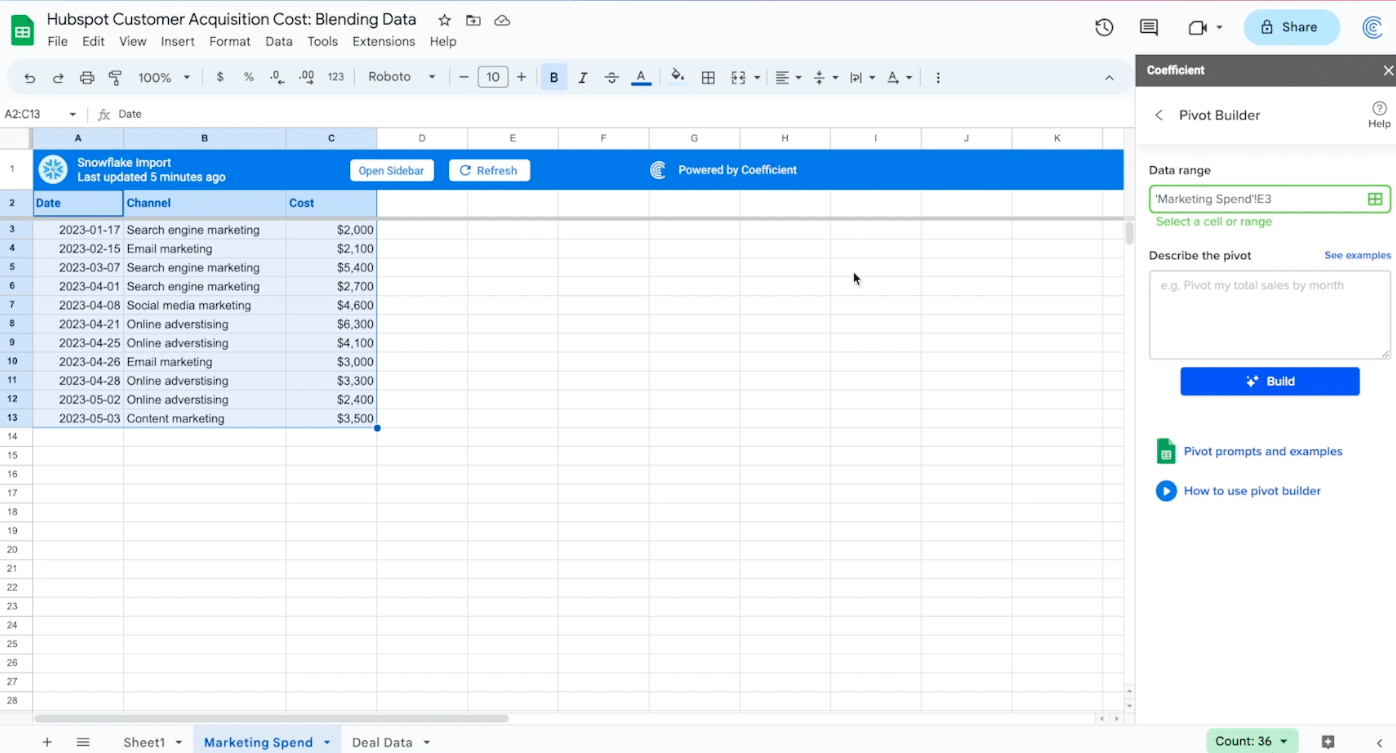The width and height of the screenshot is (1396, 753).
Task: Click the Describe the pivot text area
Action: pyautogui.click(x=1270, y=314)
